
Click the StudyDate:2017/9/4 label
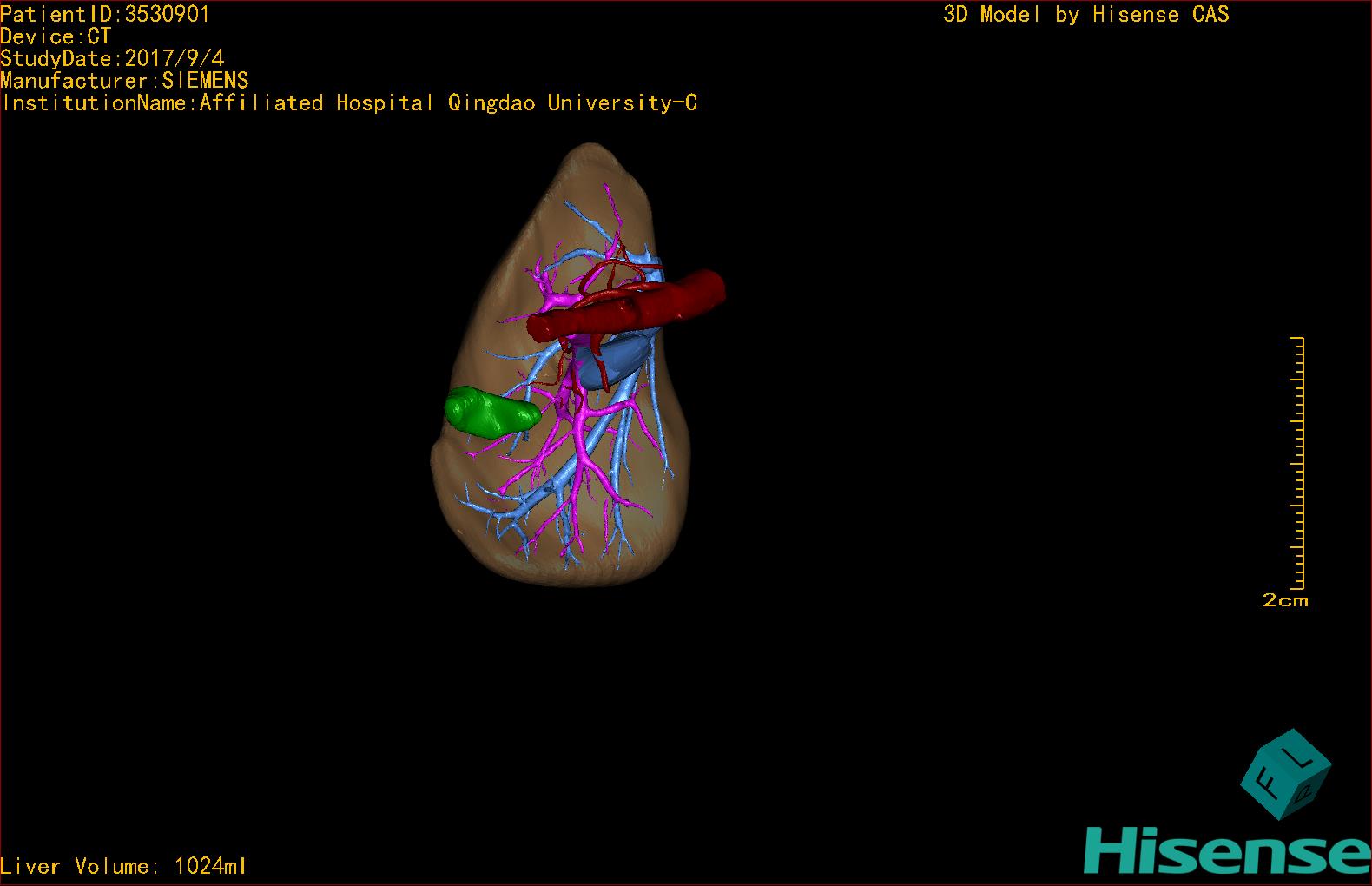(112, 58)
